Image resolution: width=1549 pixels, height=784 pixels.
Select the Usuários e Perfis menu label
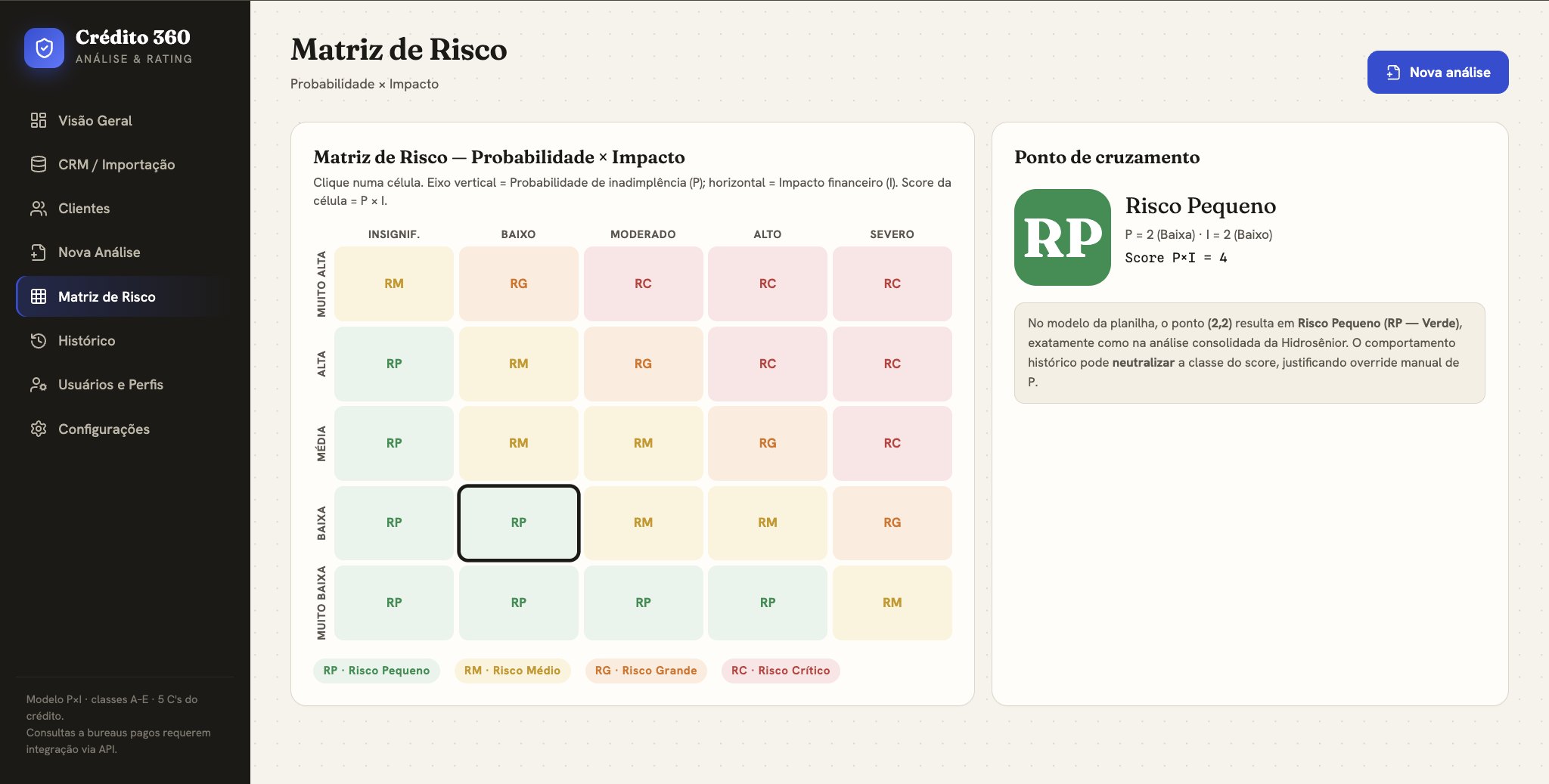point(110,384)
